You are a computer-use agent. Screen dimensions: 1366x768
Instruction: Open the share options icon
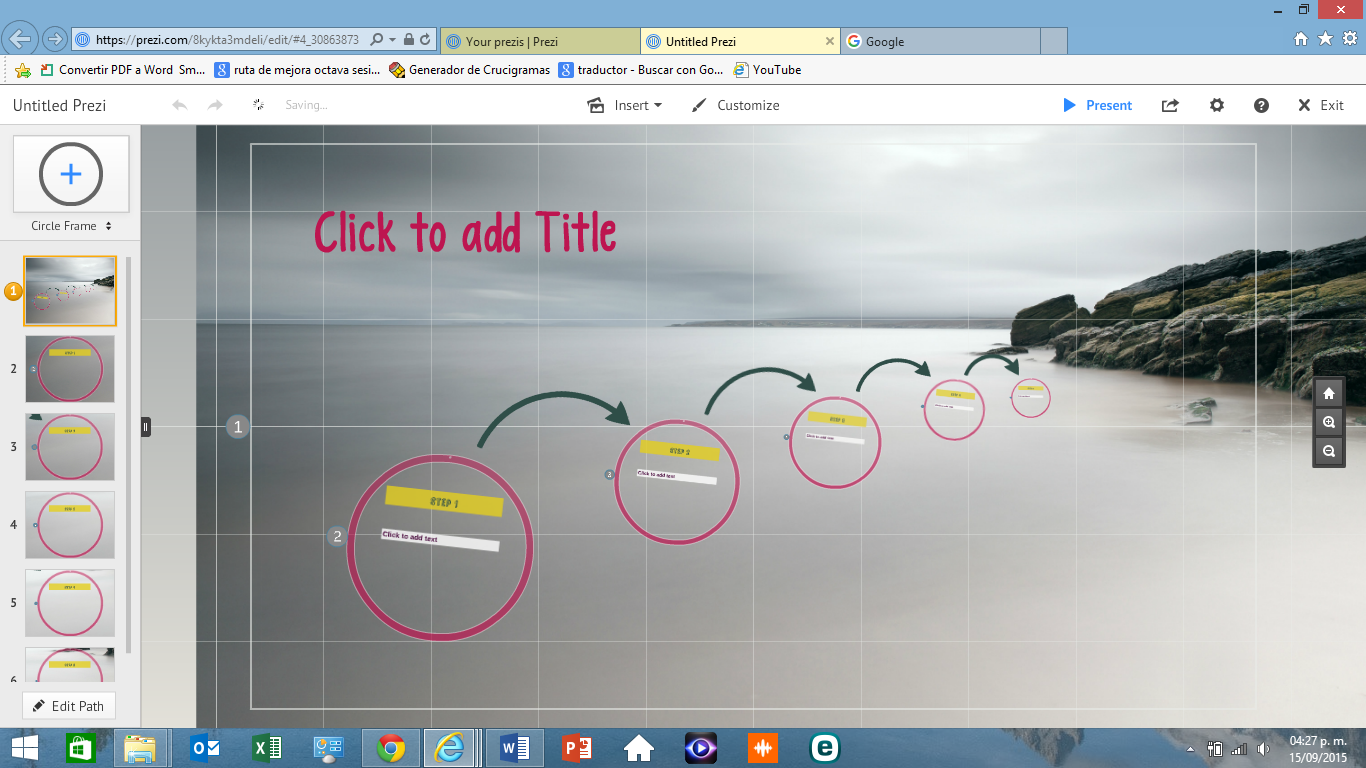(x=1169, y=105)
